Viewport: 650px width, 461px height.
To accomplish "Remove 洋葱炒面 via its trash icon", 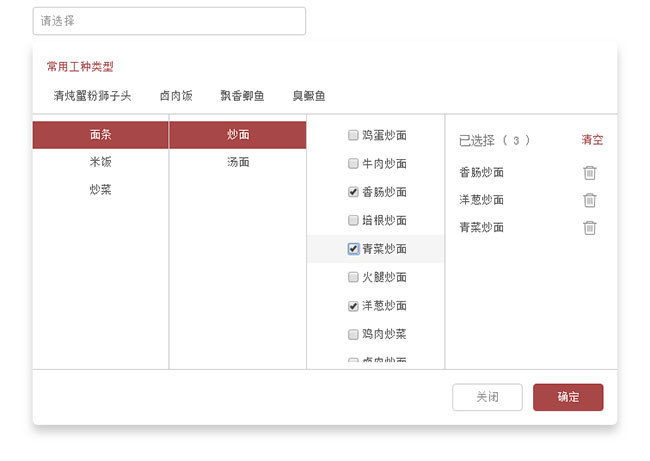I will click(x=590, y=200).
